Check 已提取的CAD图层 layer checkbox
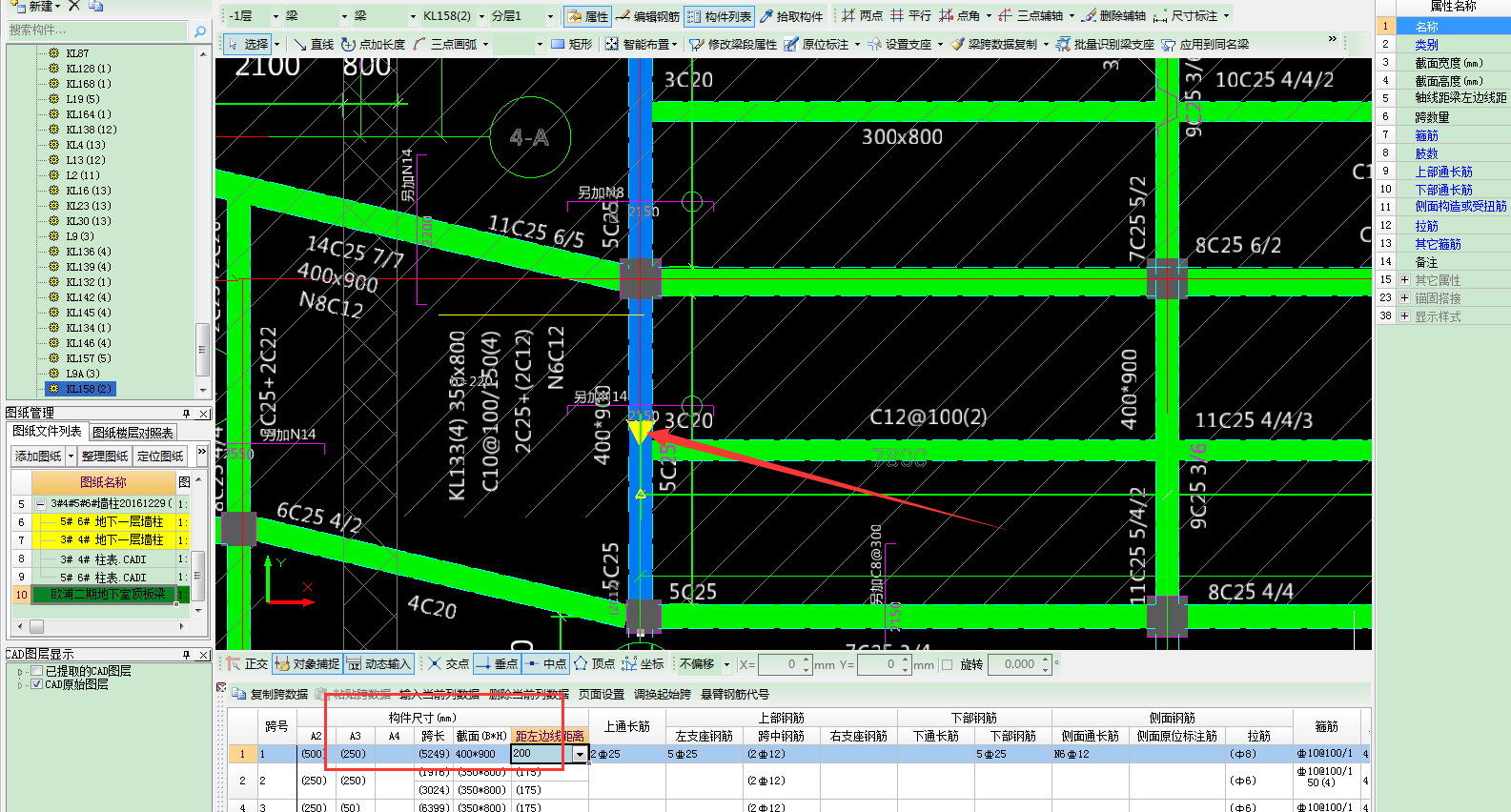This screenshot has width=1511, height=812. (37, 671)
